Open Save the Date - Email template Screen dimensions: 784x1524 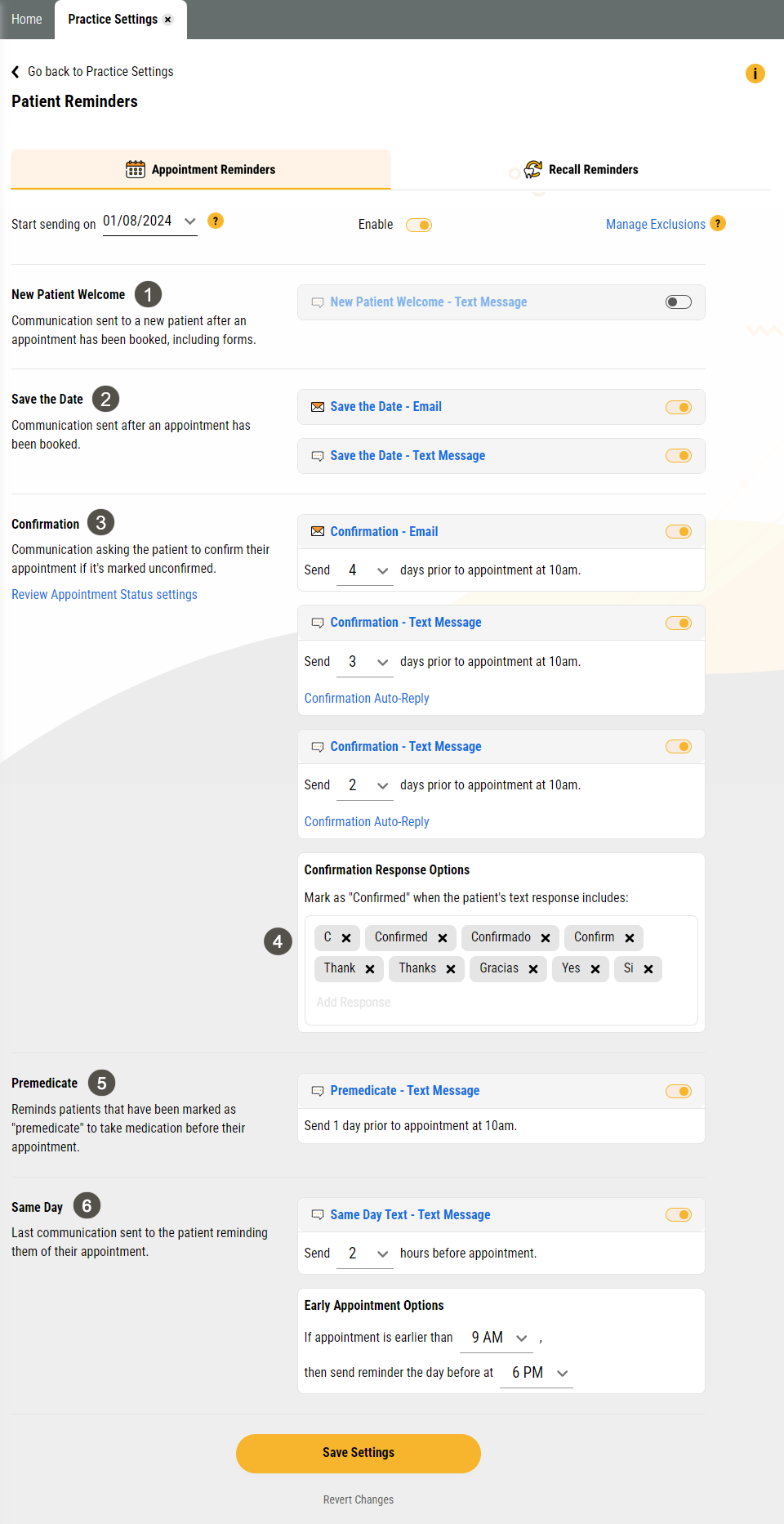(386, 407)
